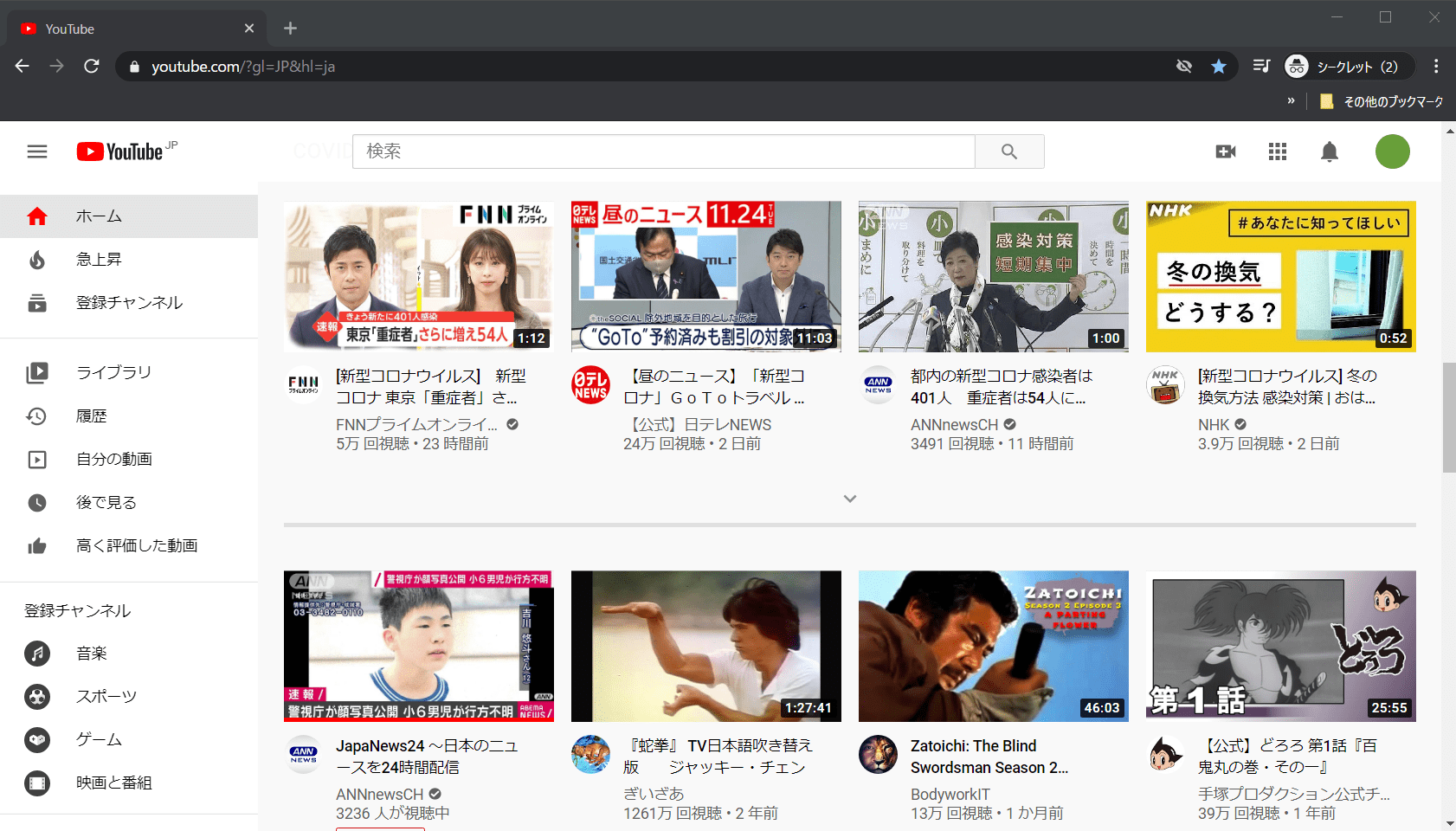The width and height of the screenshot is (1456, 831).
Task: Open the YouTube apps grid
Action: (x=1278, y=151)
